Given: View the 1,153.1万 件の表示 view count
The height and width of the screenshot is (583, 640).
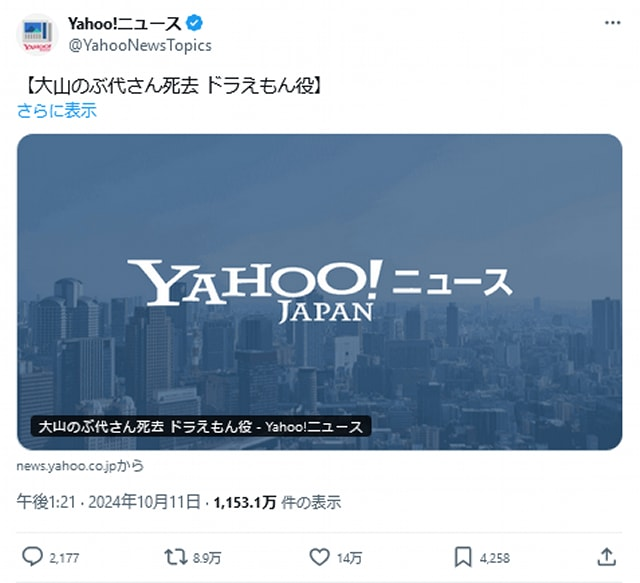Looking at the screenshot, I should click(277, 502).
